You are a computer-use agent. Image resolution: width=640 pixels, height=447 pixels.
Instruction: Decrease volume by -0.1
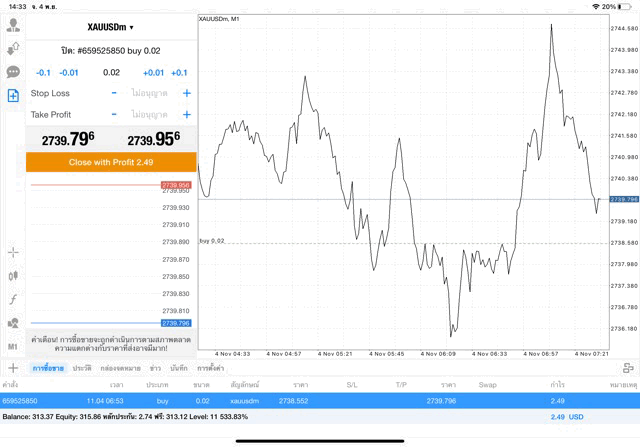(x=43, y=73)
